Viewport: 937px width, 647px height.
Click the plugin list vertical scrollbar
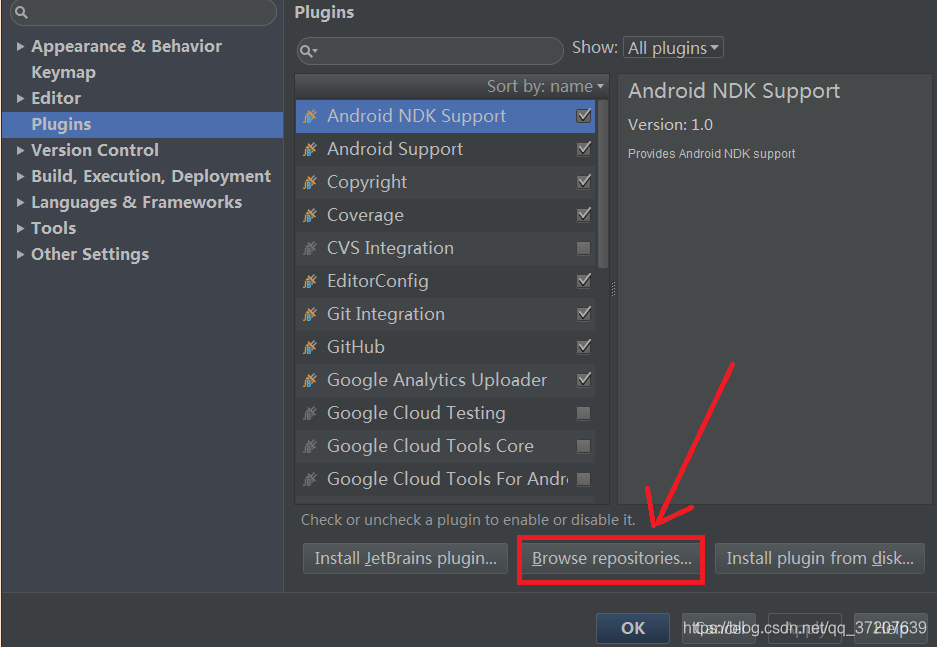pos(603,183)
